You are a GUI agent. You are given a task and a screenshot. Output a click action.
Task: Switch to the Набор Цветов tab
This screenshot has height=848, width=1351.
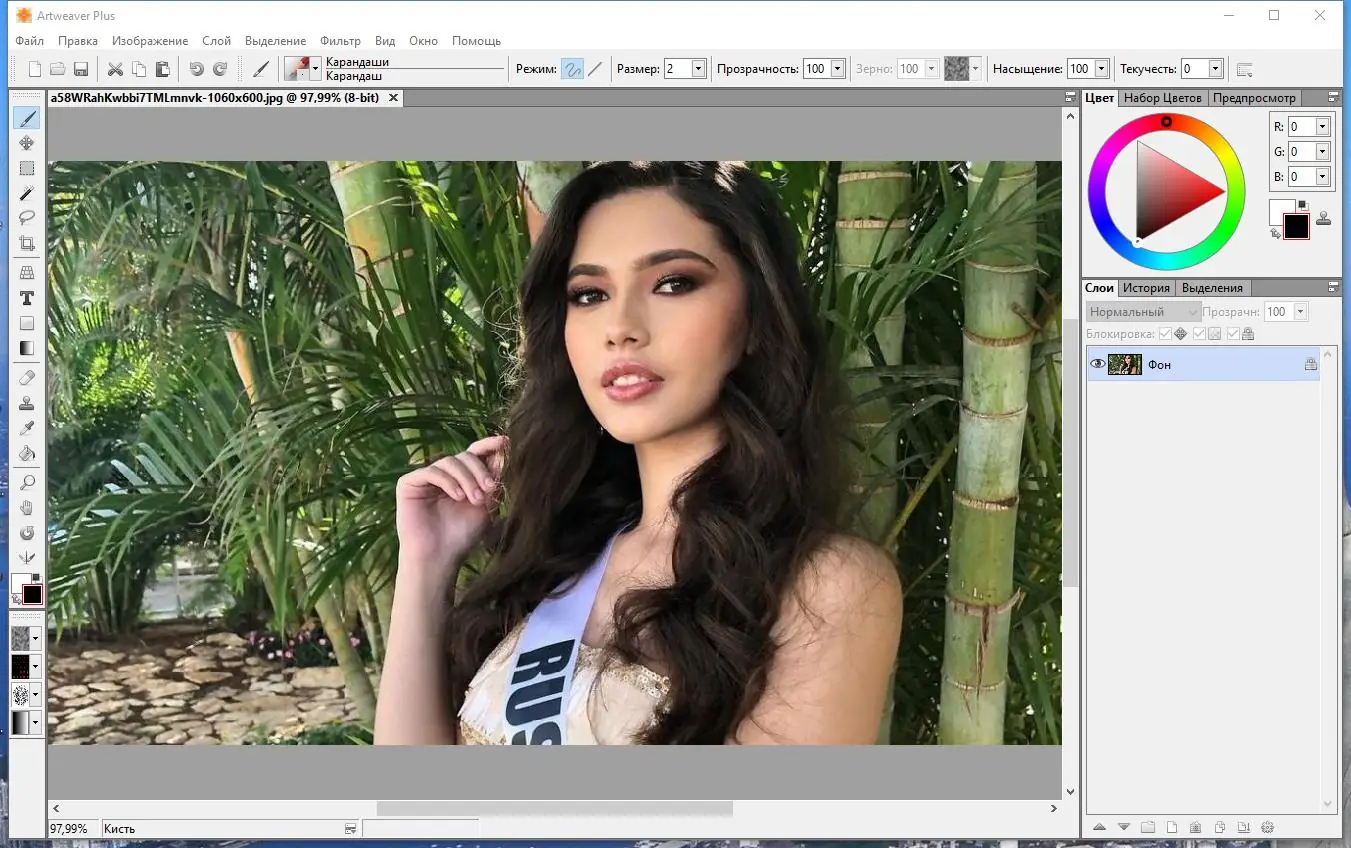click(x=1162, y=98)
